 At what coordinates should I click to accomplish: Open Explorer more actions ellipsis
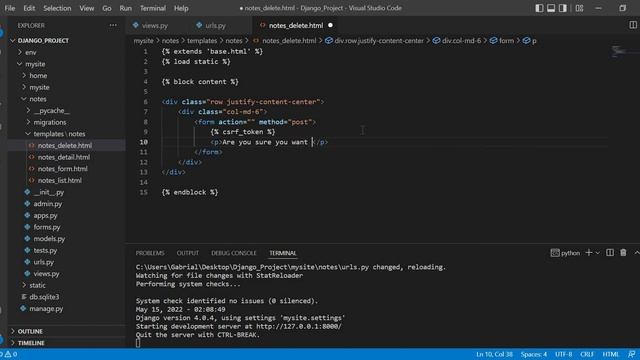click(x=113, y=25)
